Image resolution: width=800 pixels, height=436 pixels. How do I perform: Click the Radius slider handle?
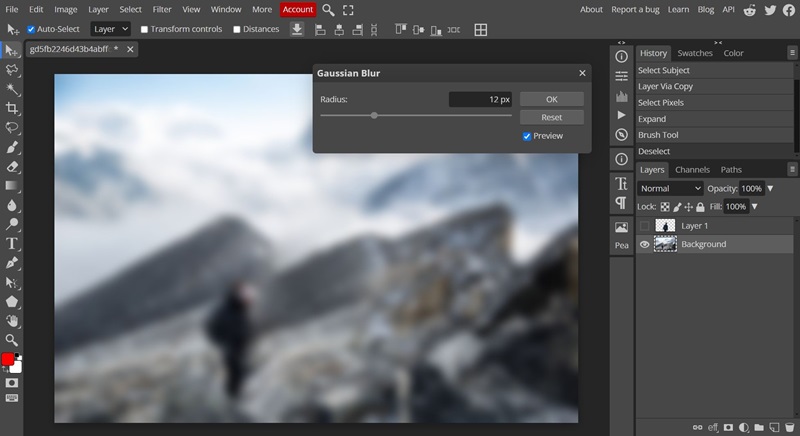coord(374,116)
